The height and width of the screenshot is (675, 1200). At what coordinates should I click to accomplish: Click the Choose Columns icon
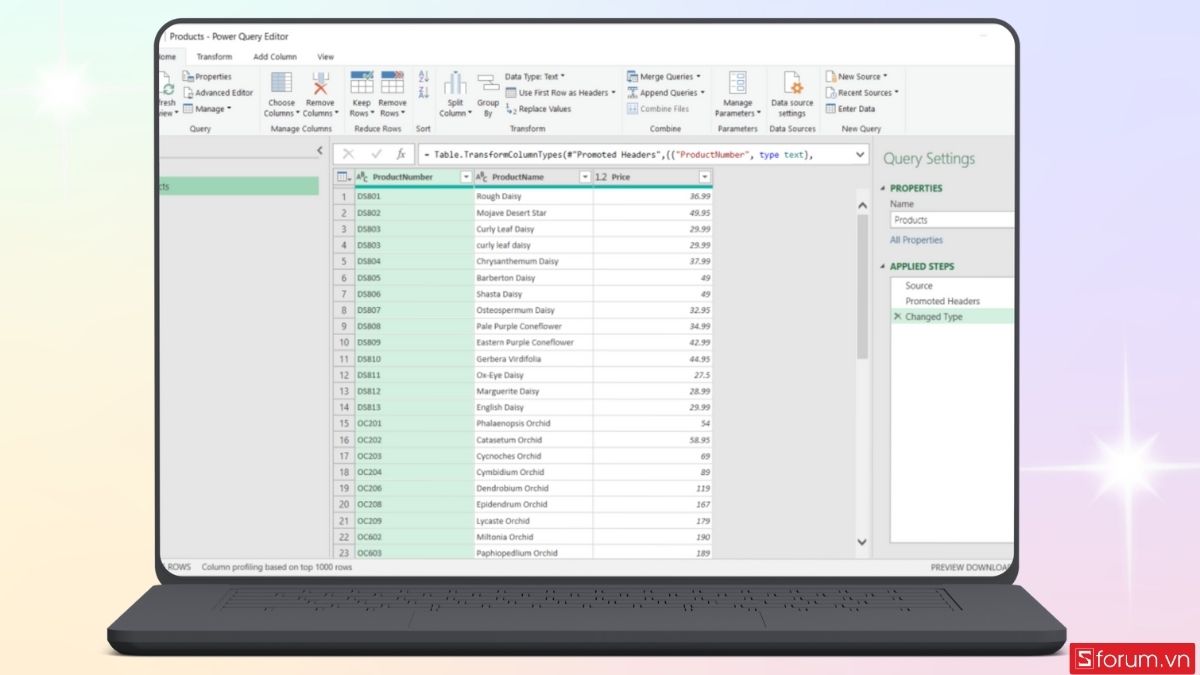tap(281, 84)
